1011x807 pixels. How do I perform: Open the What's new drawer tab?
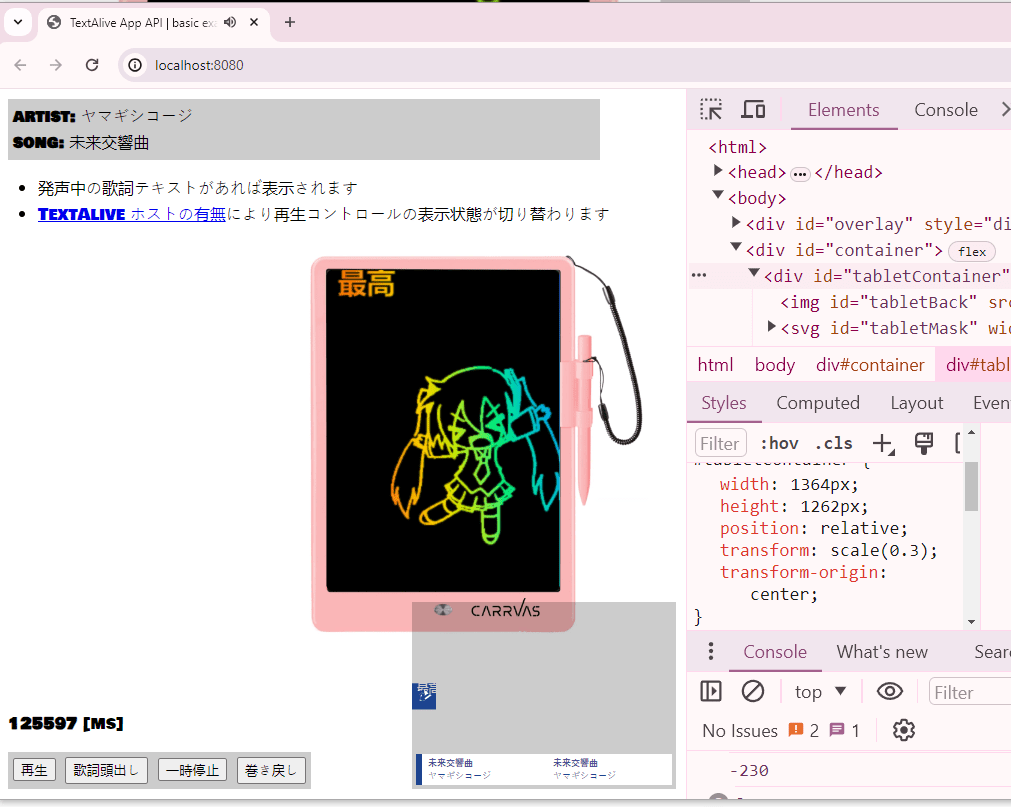click(881, 652)
